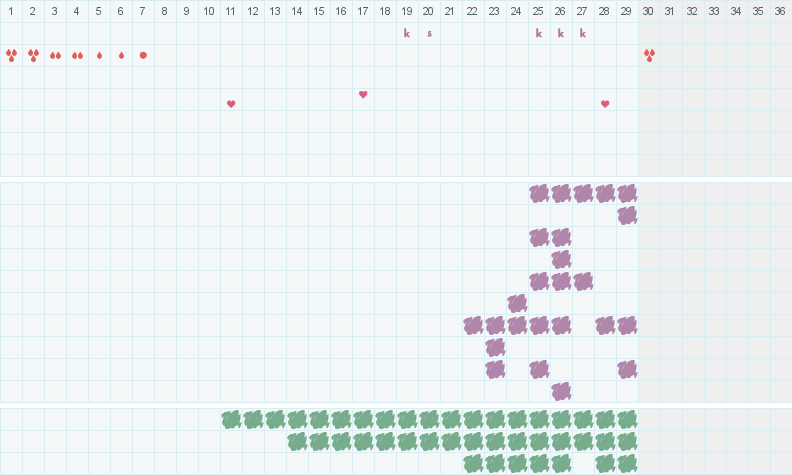
Task: Select the green mark in day 13 column
Action: coord(275,419)
